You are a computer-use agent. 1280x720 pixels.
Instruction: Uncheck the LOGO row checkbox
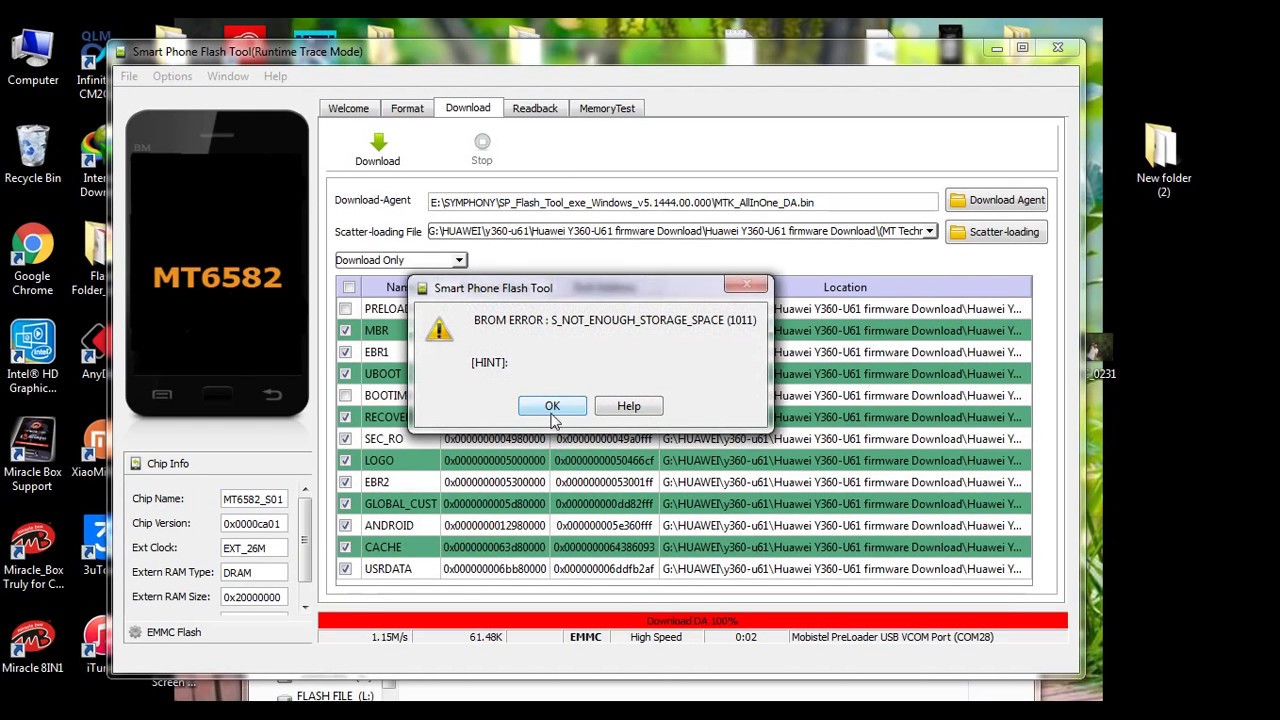click(x=345, y=461)
